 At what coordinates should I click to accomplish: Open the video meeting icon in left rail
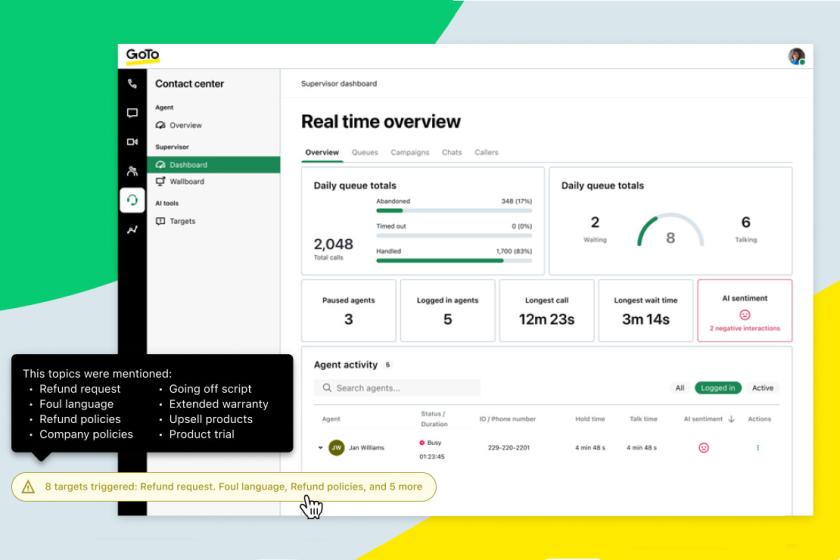(132, 141)
